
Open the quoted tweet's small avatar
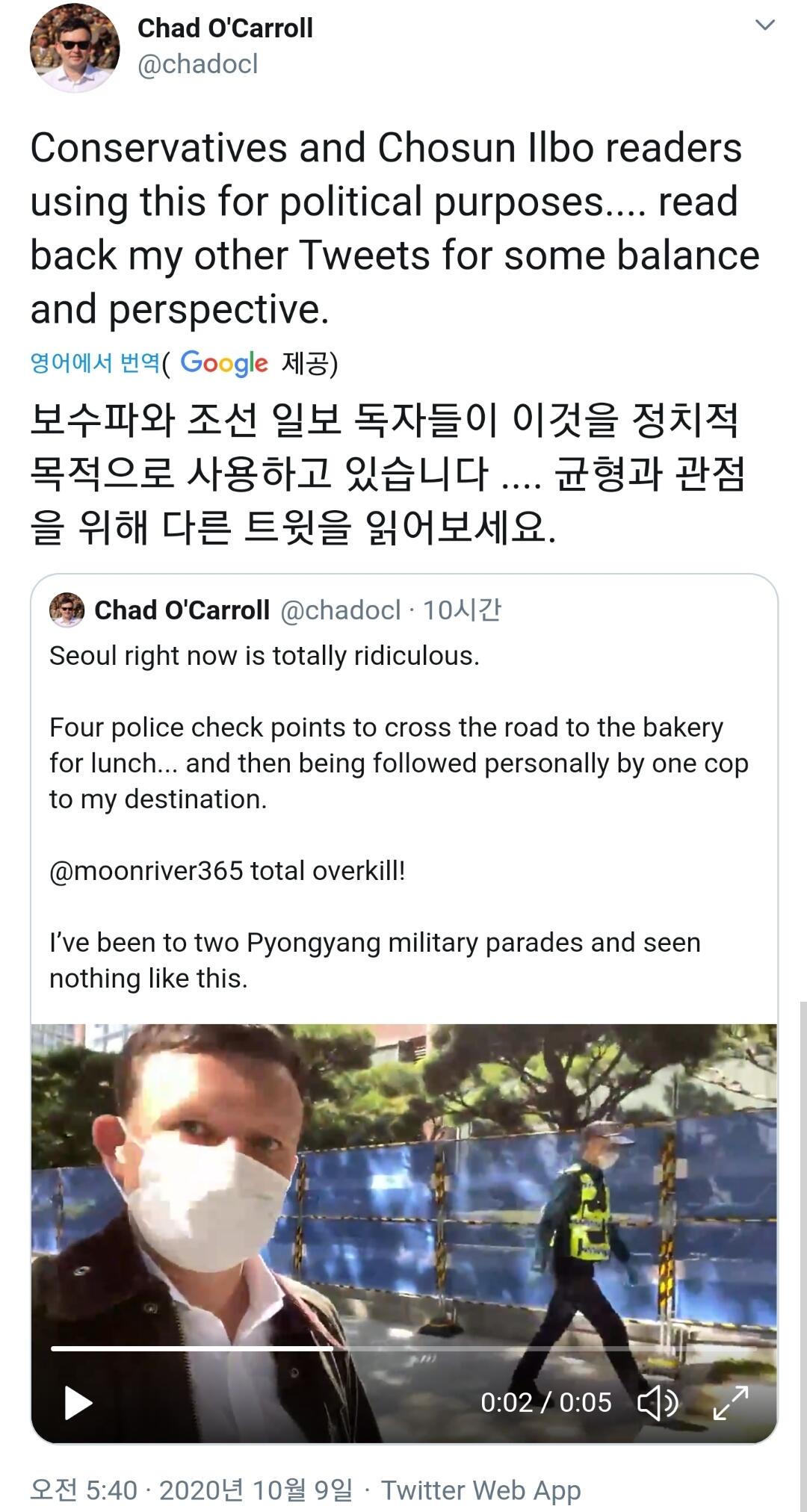pos(67,610)
